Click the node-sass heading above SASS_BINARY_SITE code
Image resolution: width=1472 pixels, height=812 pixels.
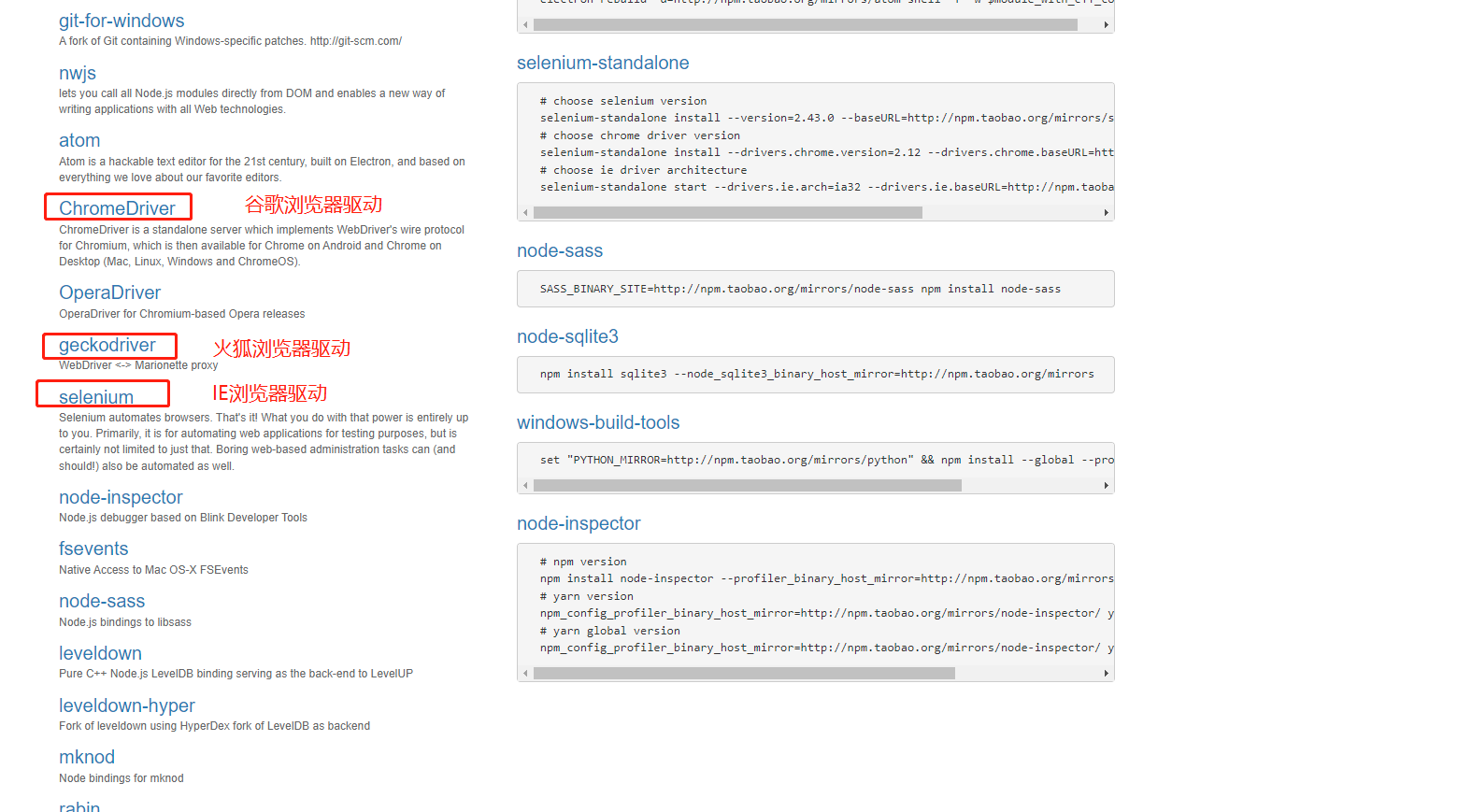(560, 250)
